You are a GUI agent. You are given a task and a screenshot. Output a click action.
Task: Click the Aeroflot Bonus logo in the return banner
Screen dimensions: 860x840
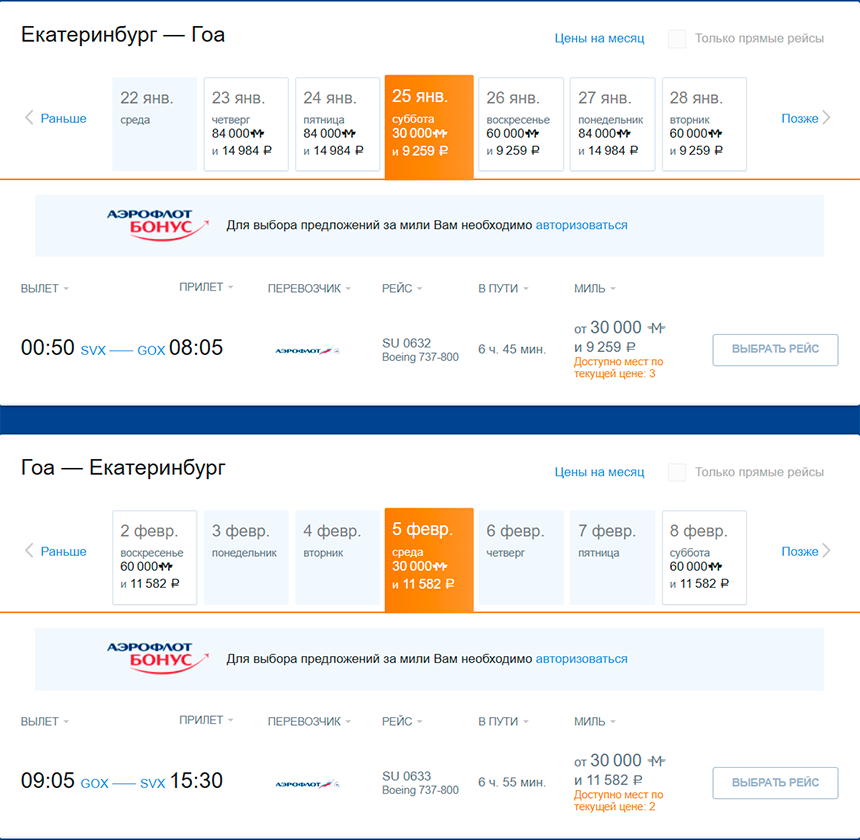(157, 658)
